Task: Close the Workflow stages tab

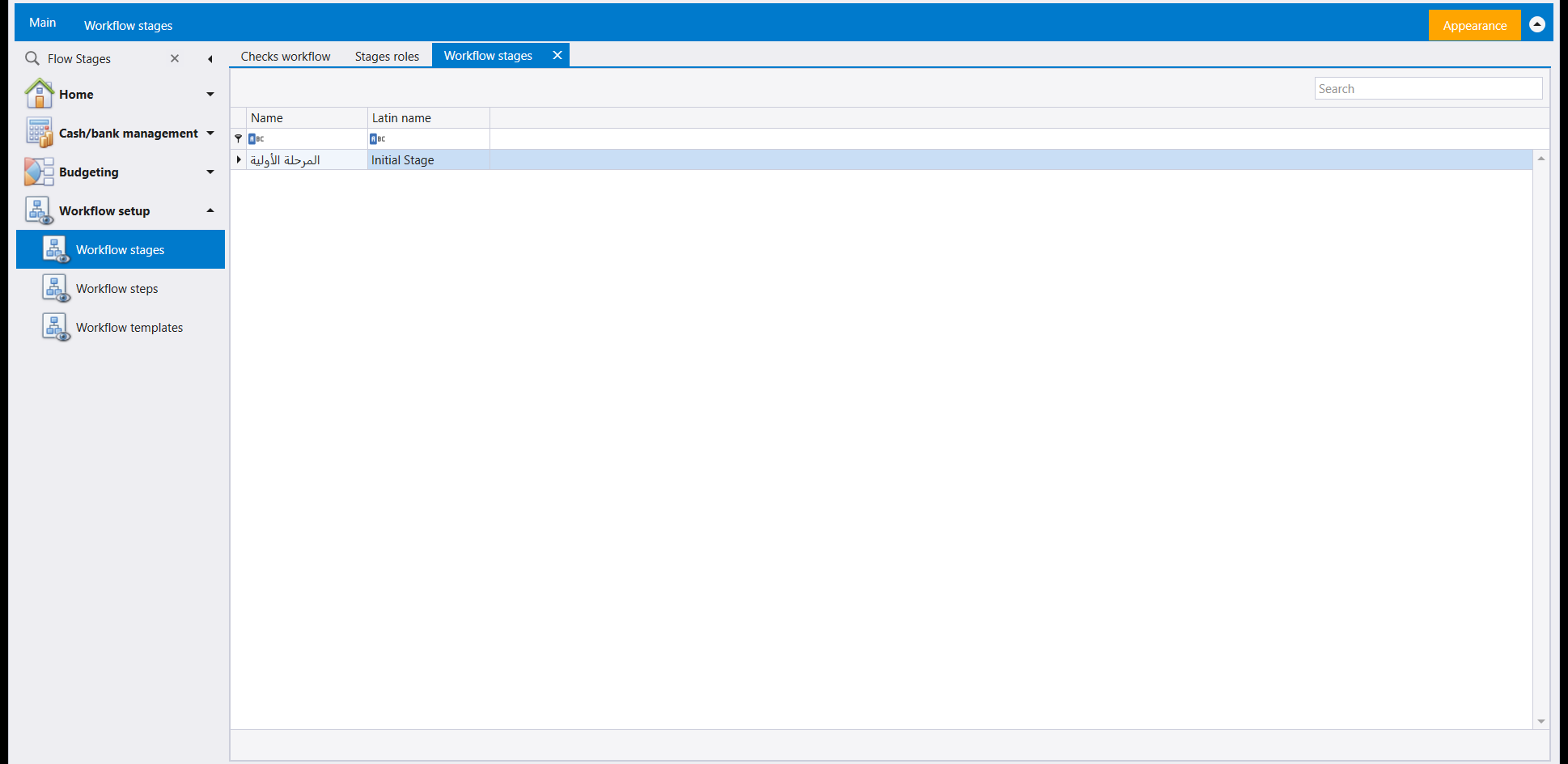Action: [x=557, y=55]
